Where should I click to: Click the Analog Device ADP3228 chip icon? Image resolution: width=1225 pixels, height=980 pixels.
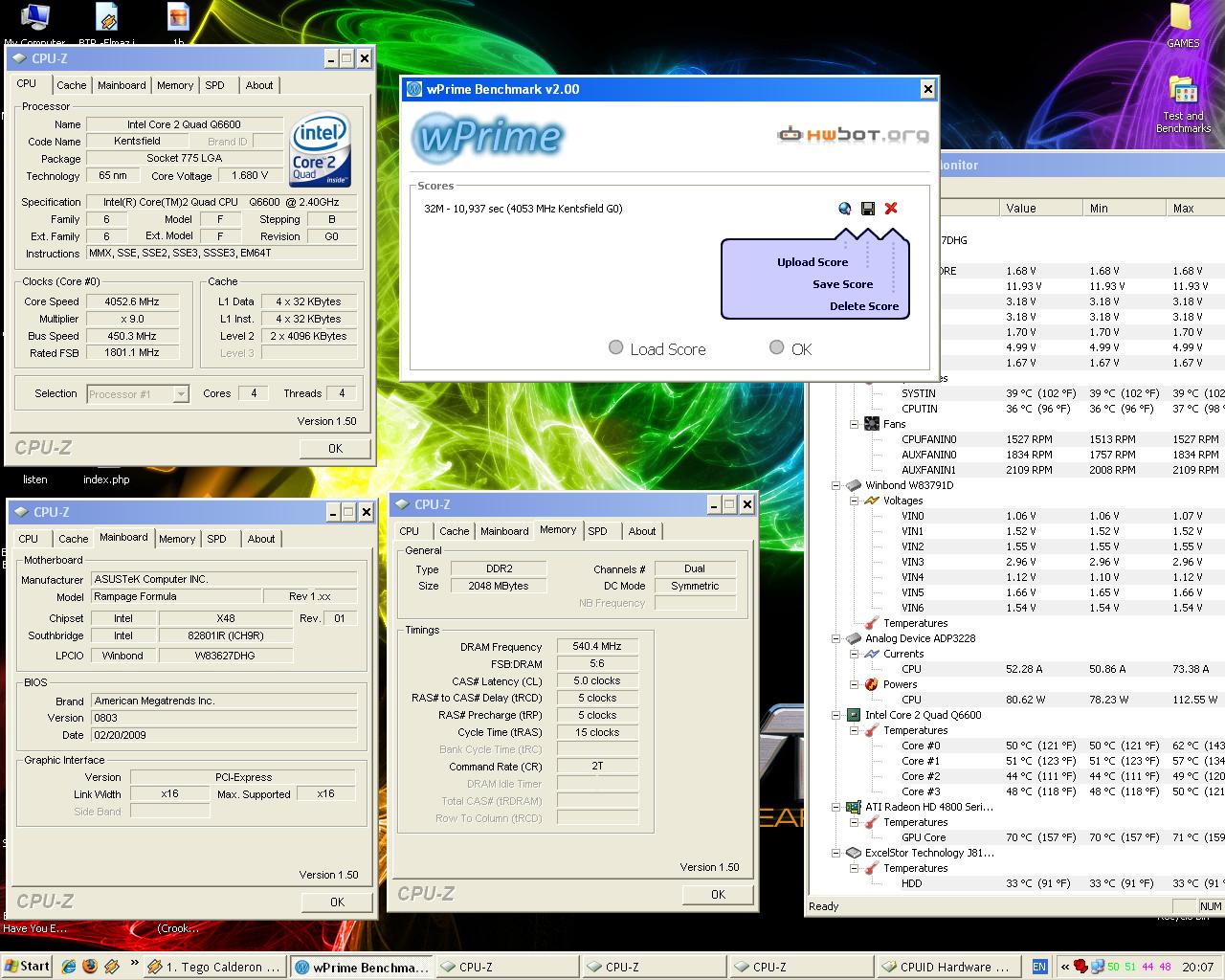pyautogui.click(x=854, y=638)
